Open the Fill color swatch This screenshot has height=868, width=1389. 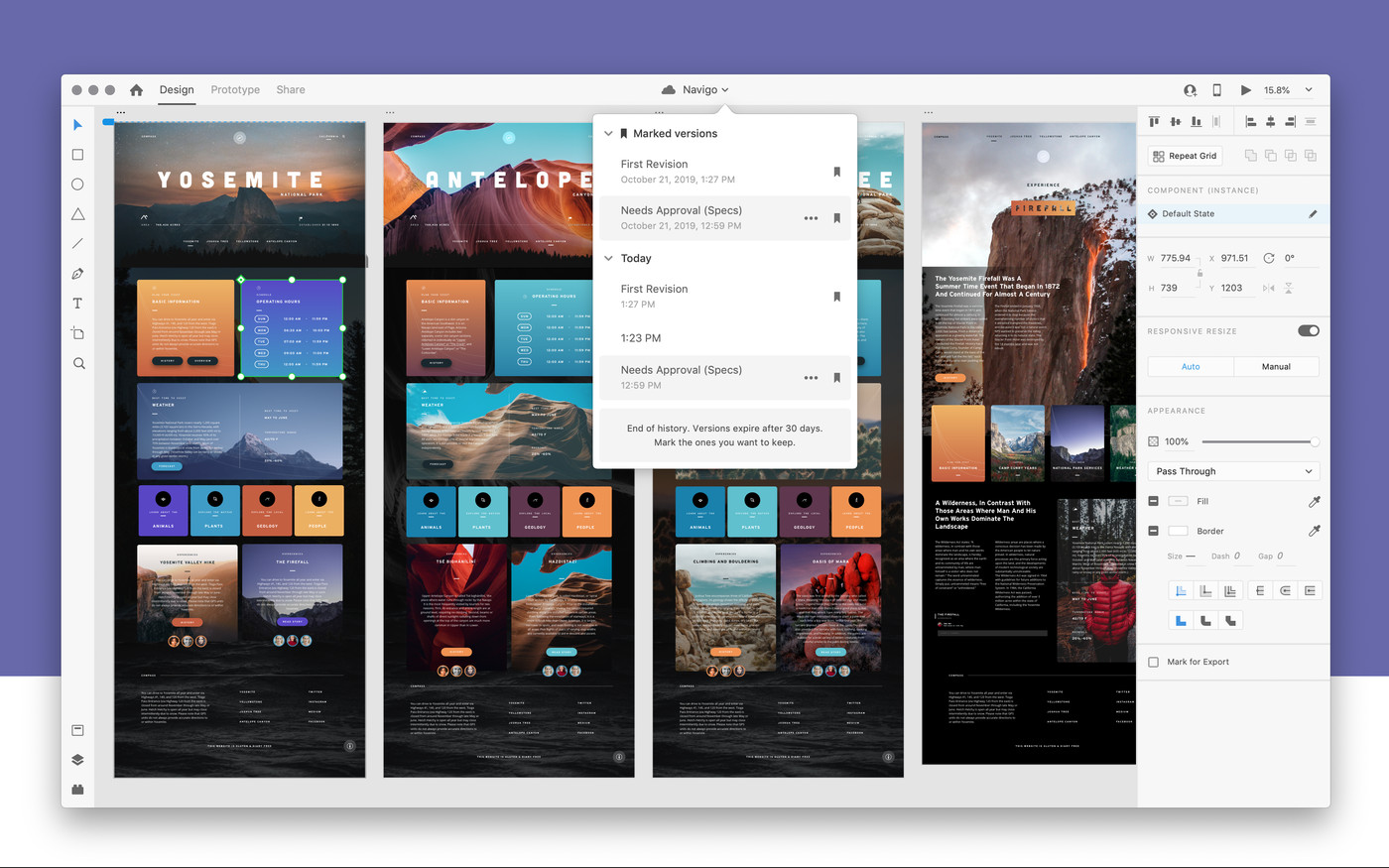click(1178, 502)
